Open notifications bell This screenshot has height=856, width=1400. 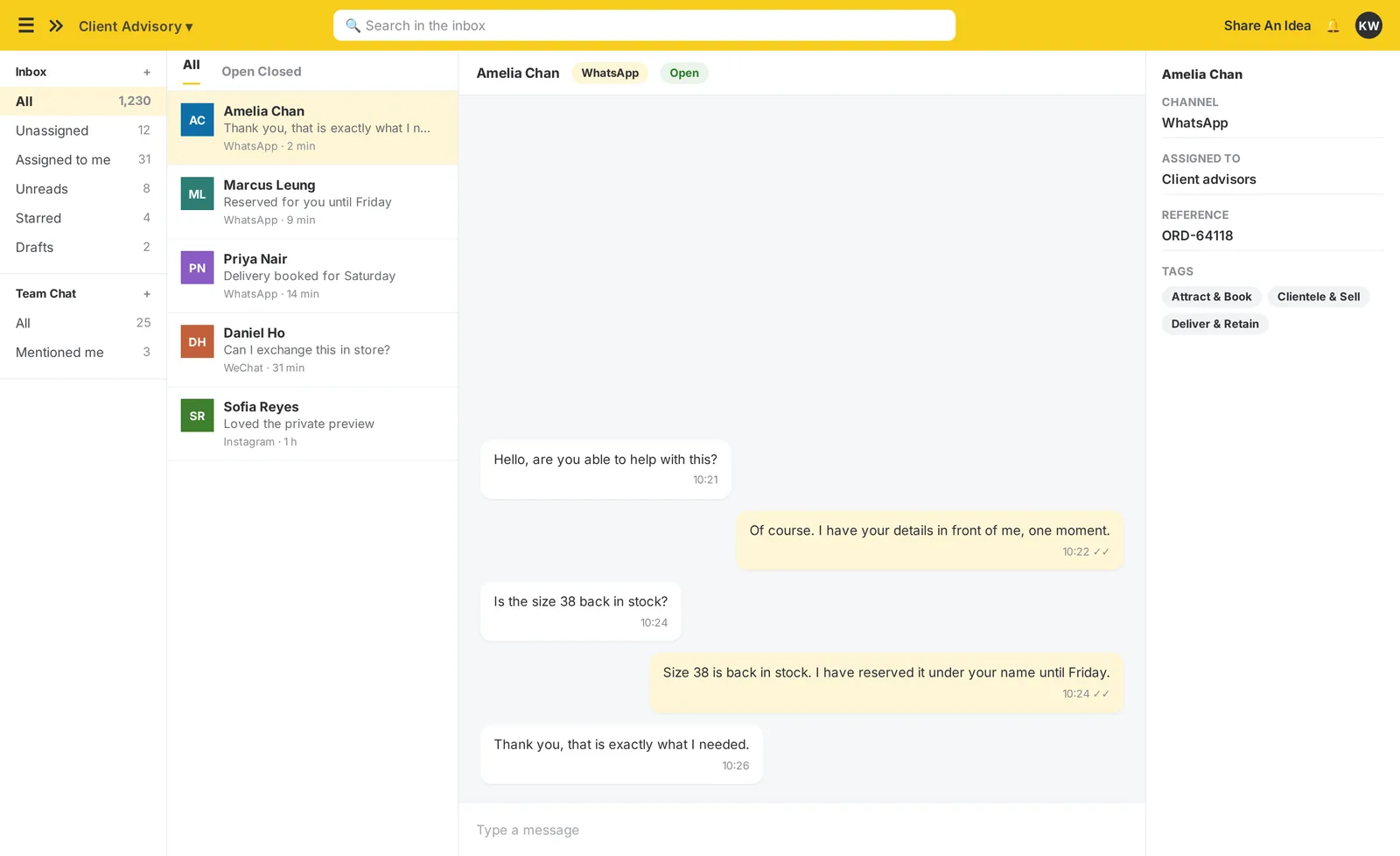[1333, 25]
